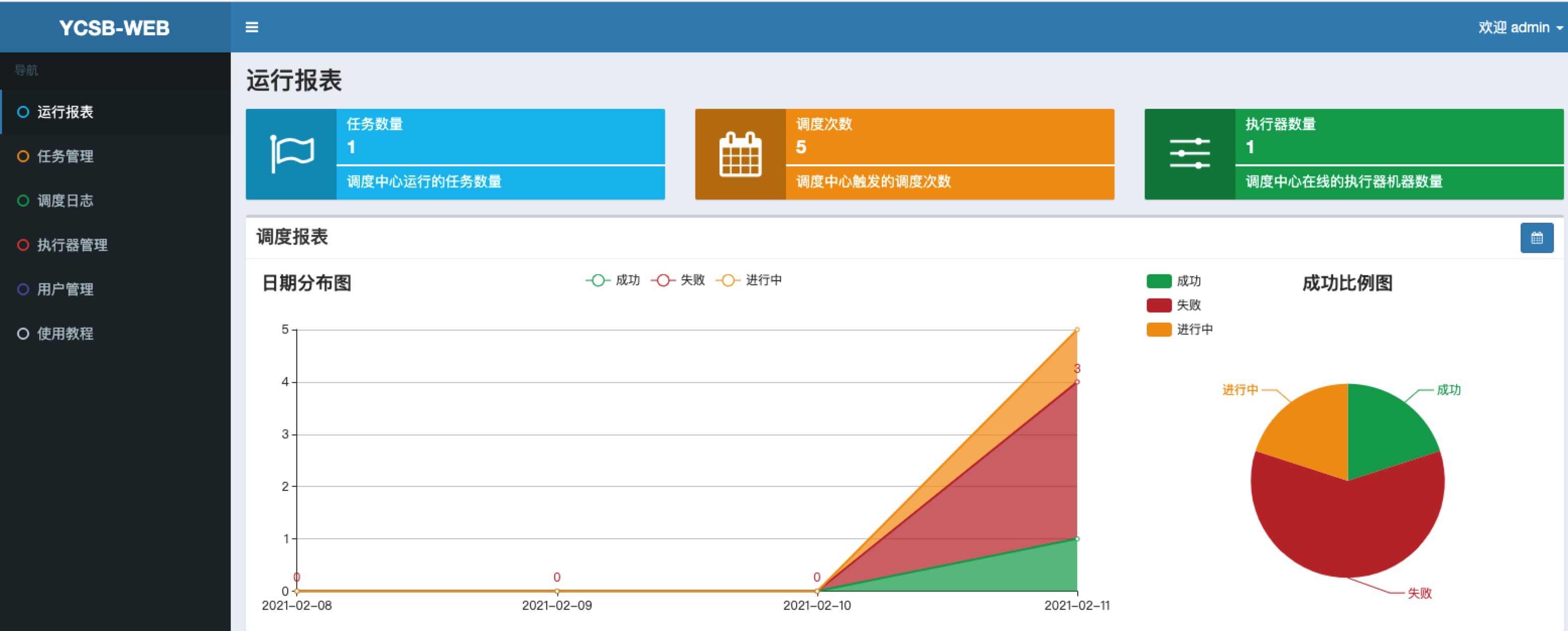Click the 成功比例图 chart title
The image size is (1568, 631).
tap(1348, 283)
